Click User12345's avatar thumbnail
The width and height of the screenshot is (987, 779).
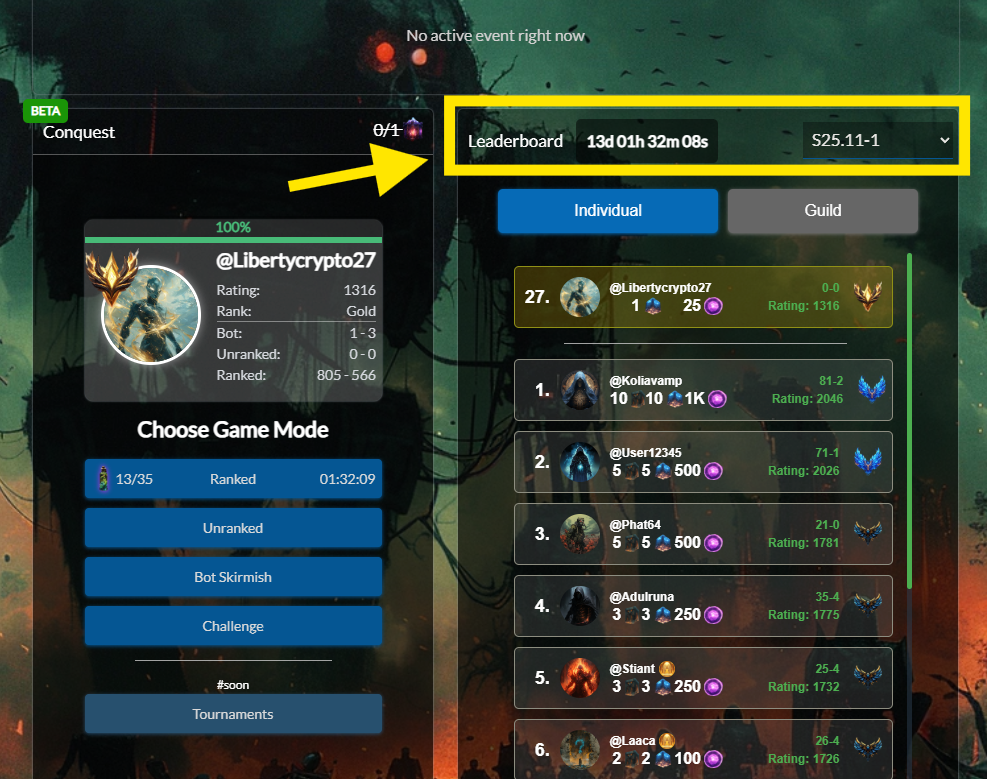pos(580,462)
